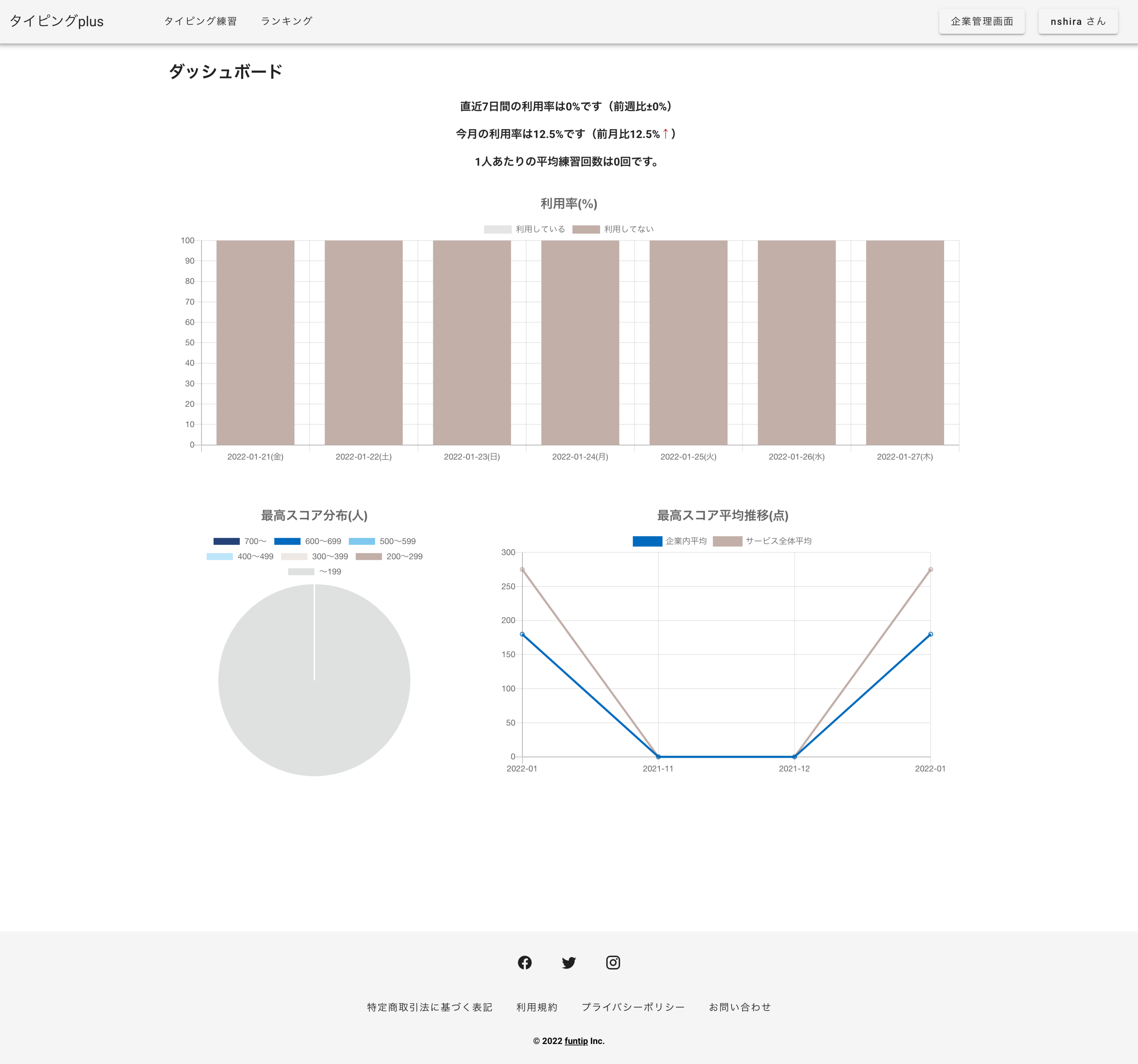This screenshot has width=1138, height=1064.
Task: Open the Instagram icon in footer
Action: point(612,963)
